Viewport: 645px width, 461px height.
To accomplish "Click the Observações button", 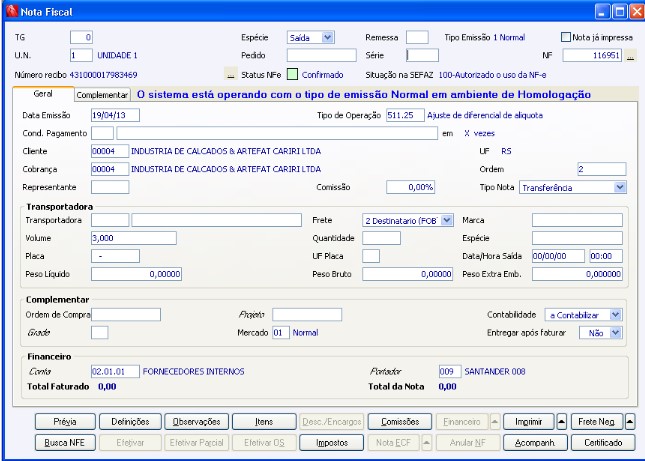I will [x=197, y=422].
